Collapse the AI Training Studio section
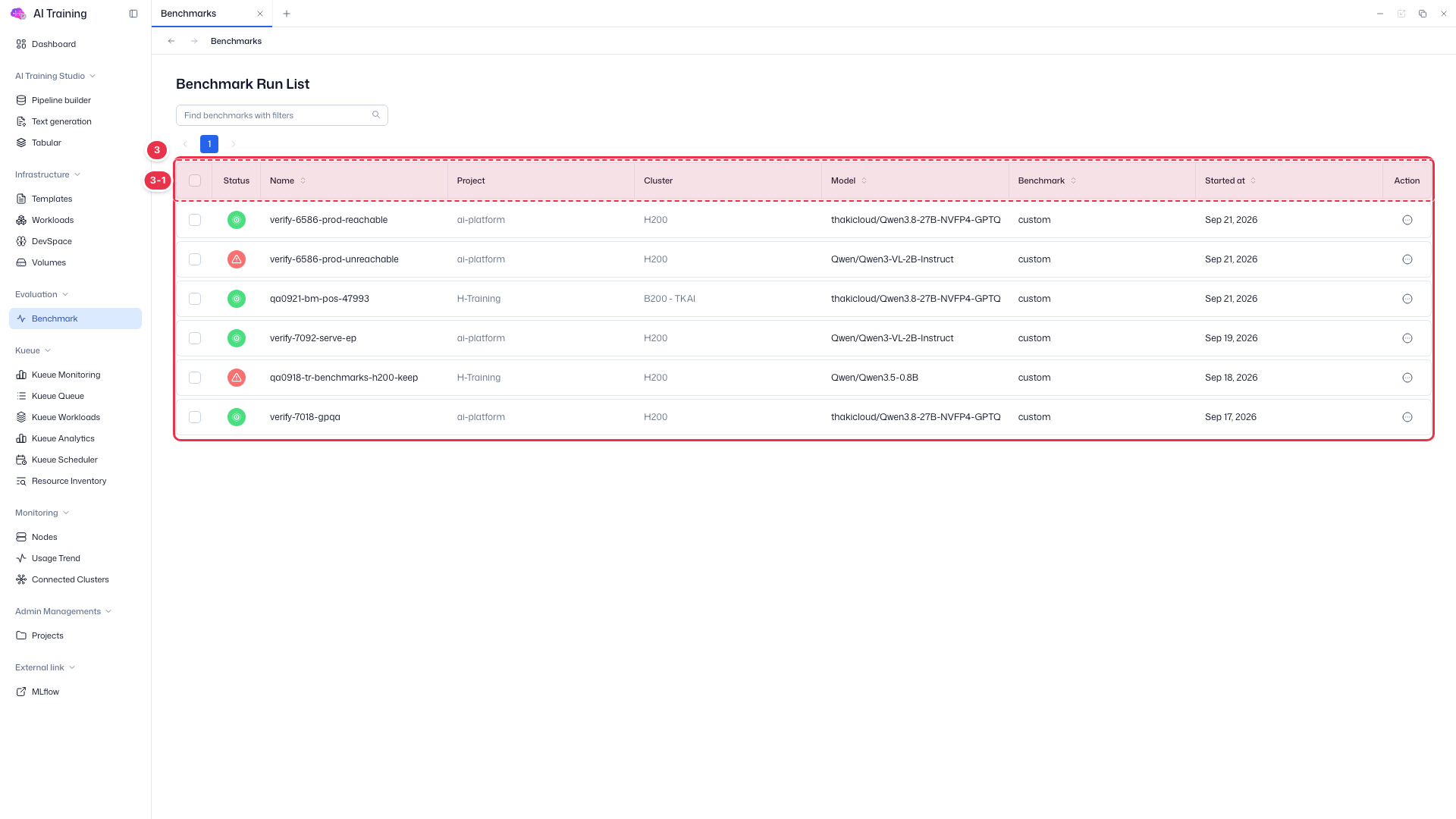 (x=55, y=76)
